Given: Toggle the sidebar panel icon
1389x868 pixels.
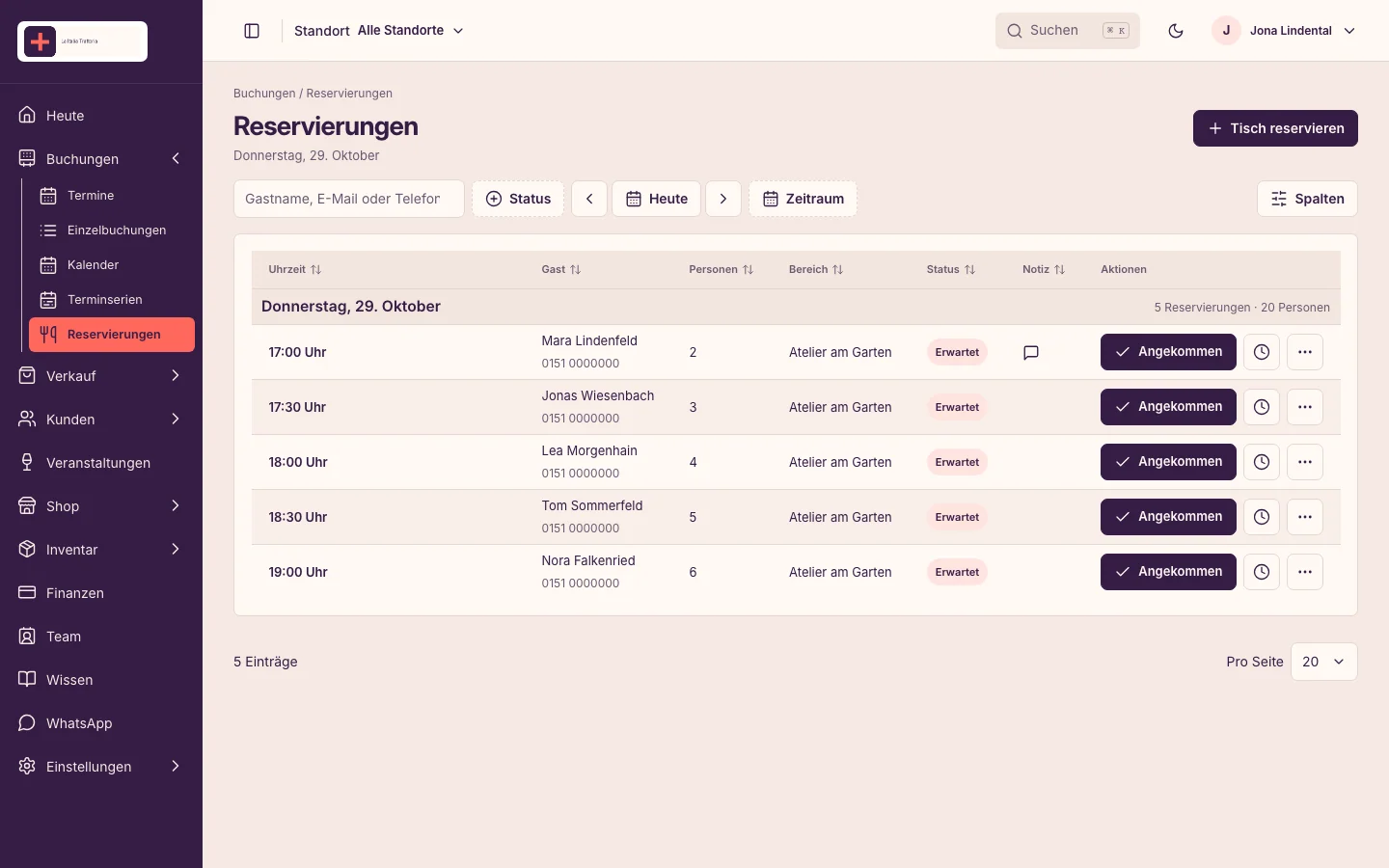Looking at the screenshot, I should click(x=252, y=31).
